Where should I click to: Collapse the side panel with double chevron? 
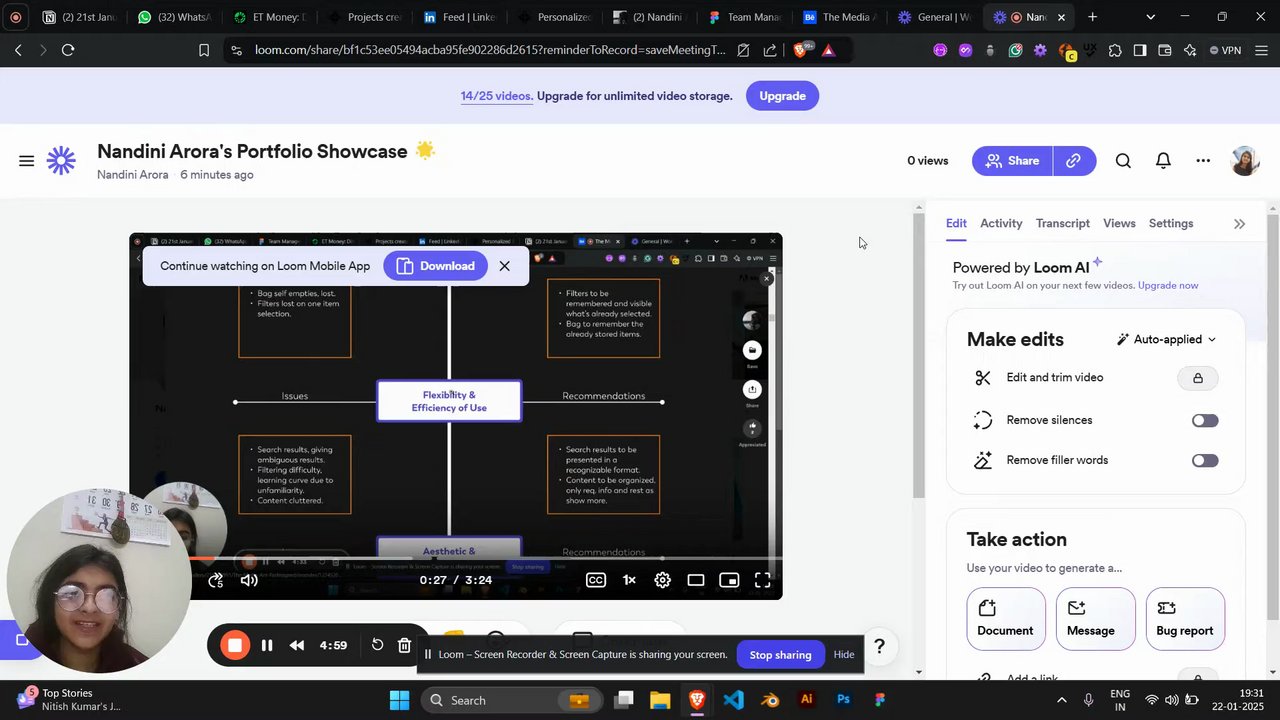pos(1240,224)
